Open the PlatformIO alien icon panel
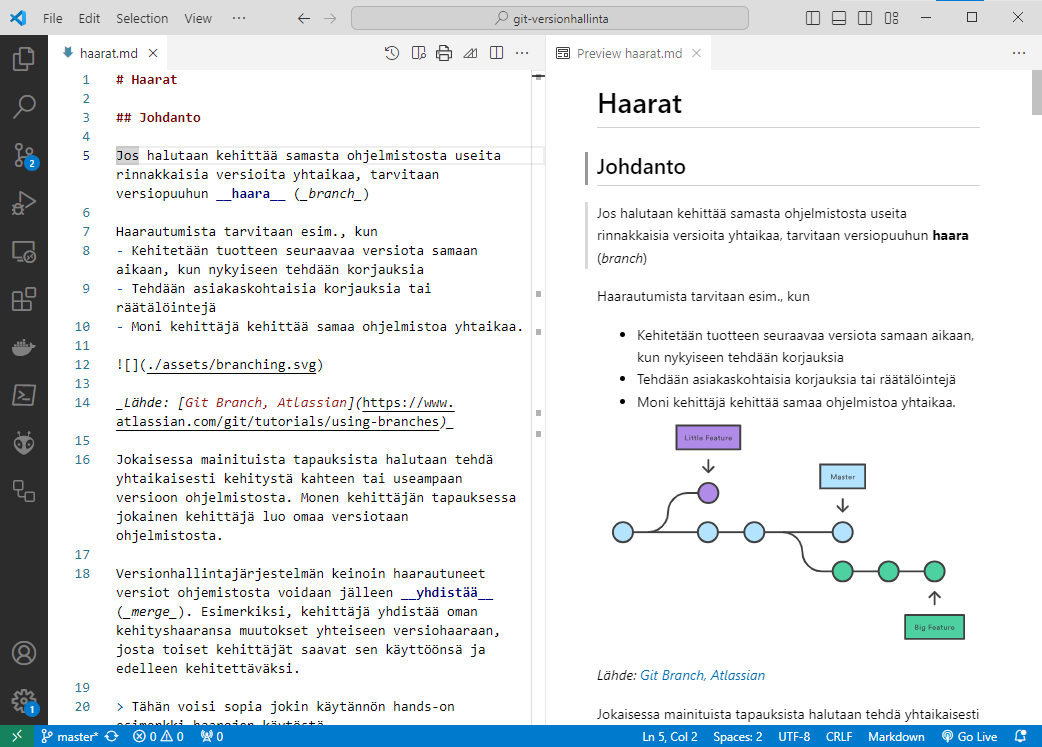The width and height of the screenshot is (1042, 747). [24, 443]
